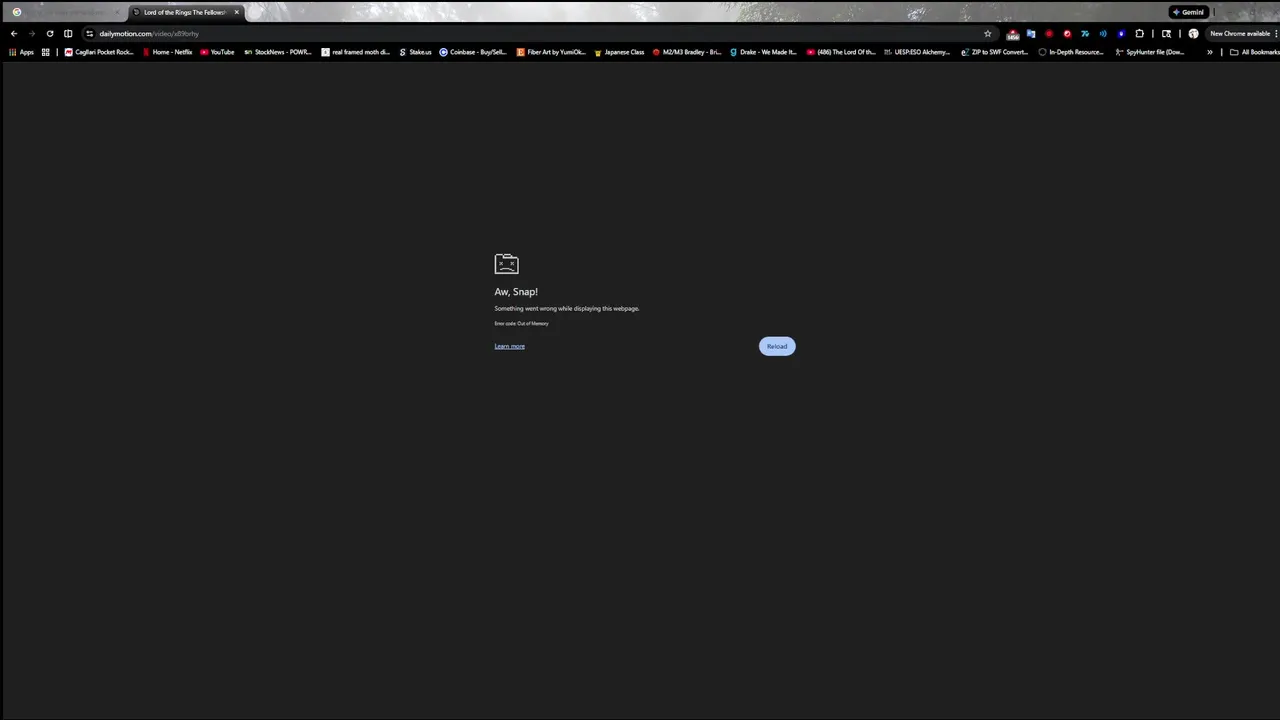The height and width of the screenshot is (720, 1280).
Task: Open the Cagliari Pocket Rock bookmark
Action: 98,52
